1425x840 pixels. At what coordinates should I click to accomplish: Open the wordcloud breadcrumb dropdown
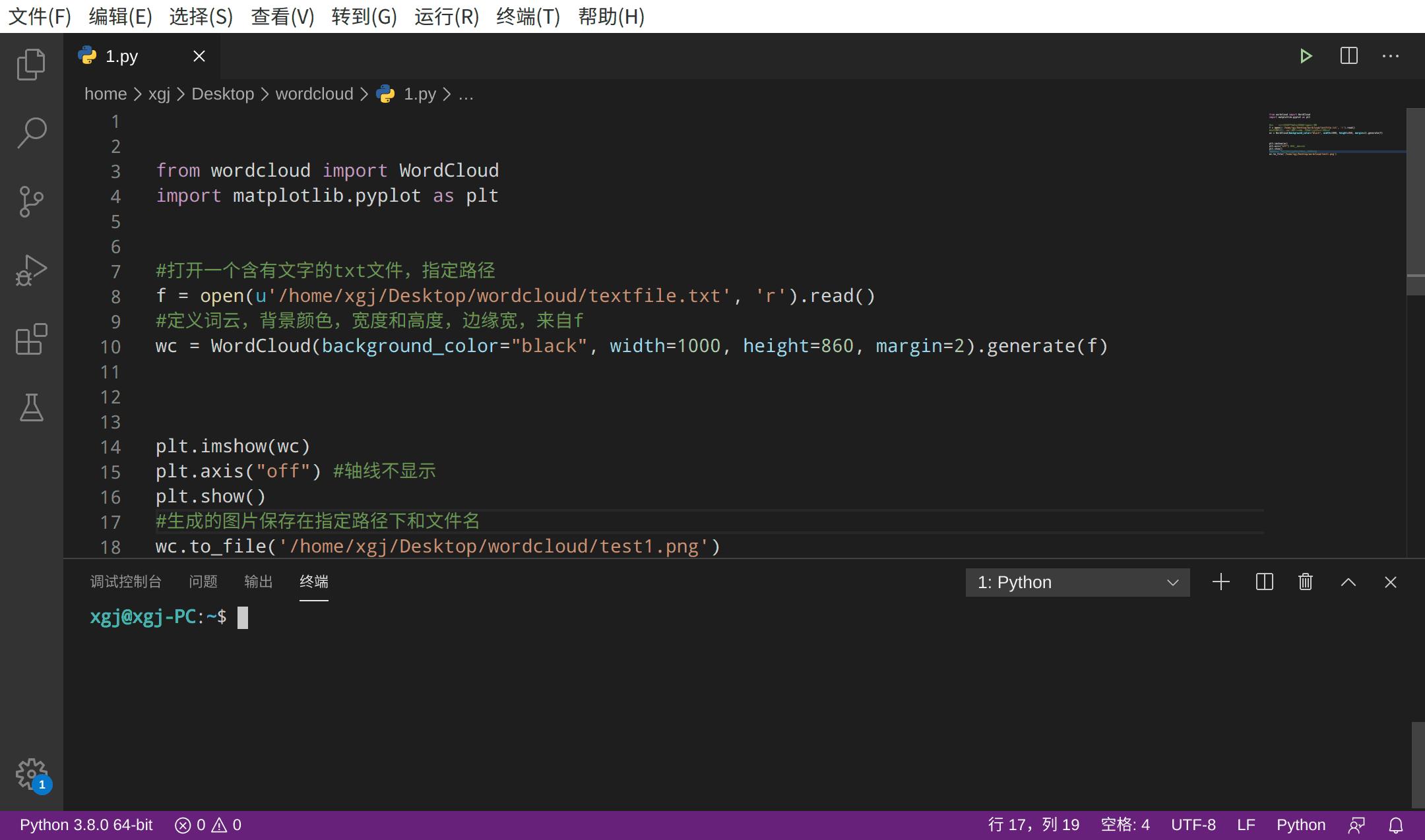coord(315,94)
